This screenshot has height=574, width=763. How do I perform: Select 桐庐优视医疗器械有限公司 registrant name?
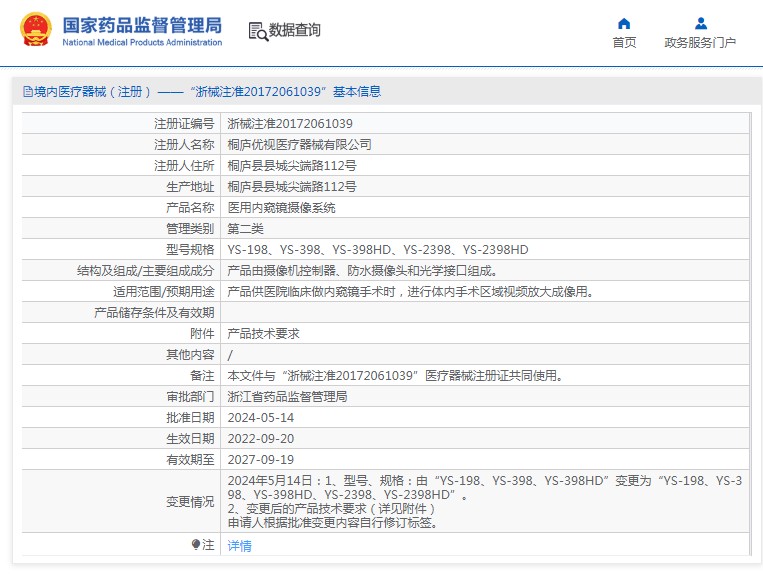click(x=299, y=144)
